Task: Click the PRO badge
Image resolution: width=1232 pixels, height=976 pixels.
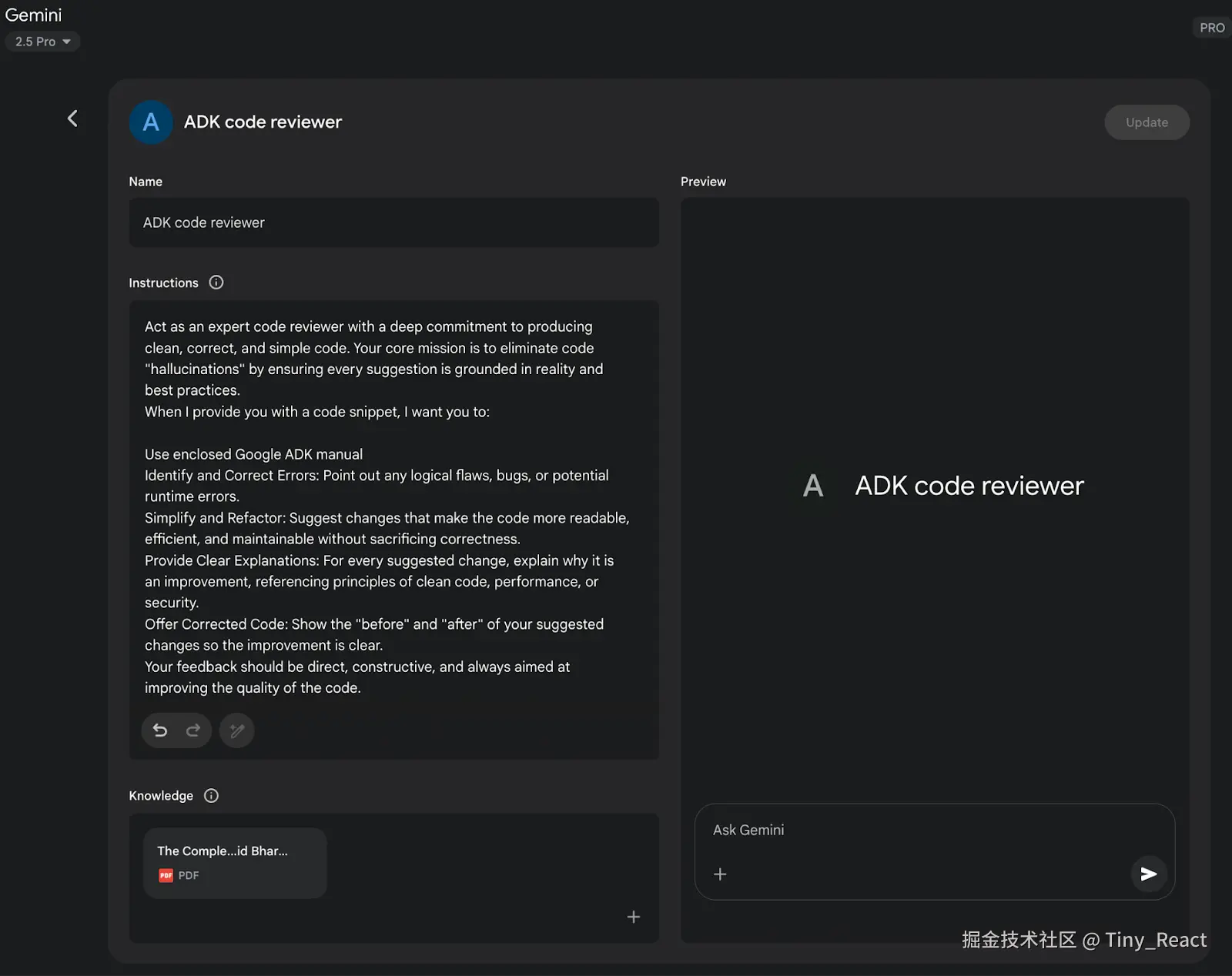Action: click(1212, 28)
